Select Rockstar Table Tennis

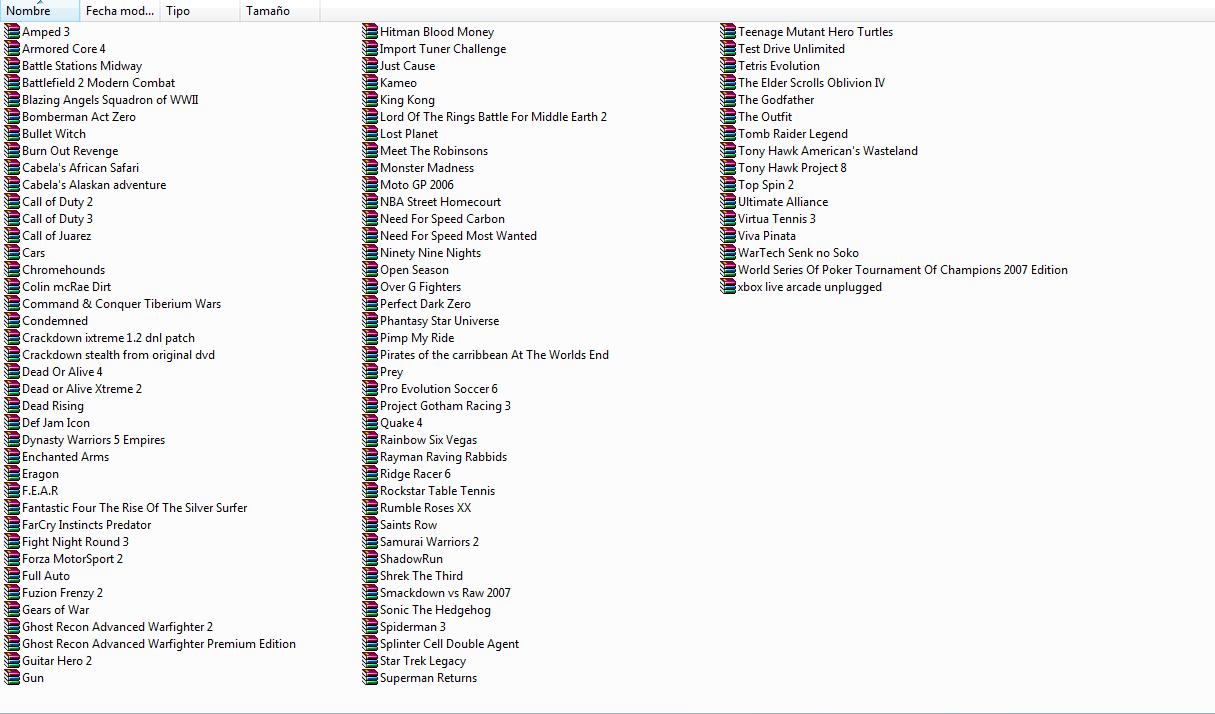(x=437, y=491)
